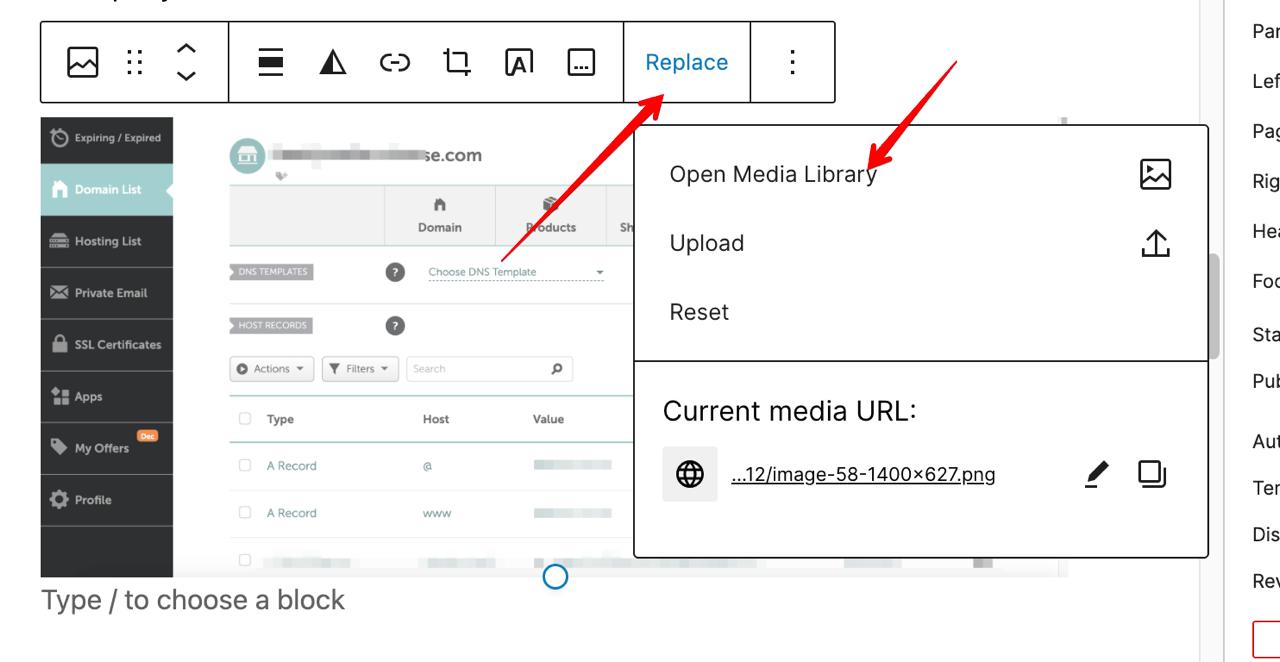This screenshot has height=662, width=1280.
Task: Click the add caption icon
Action: click(581, 62)
